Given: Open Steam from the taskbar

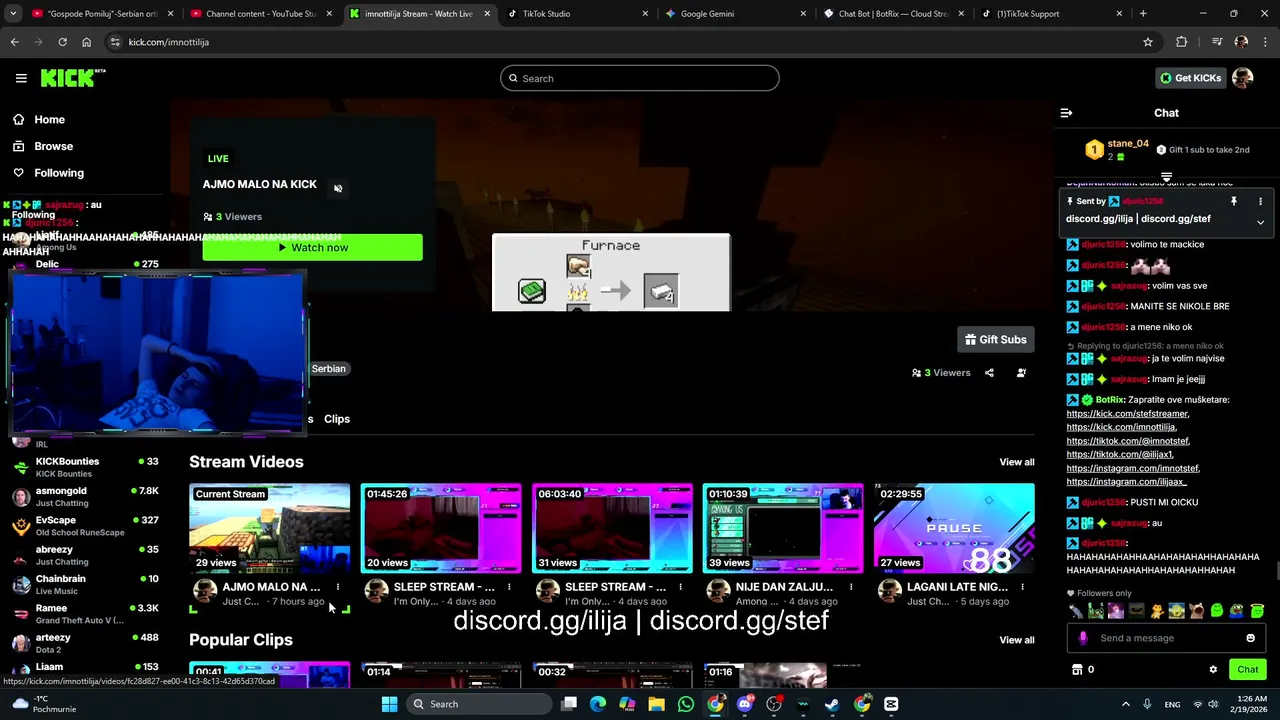Looking at the screenshot, I should (832, 704).
